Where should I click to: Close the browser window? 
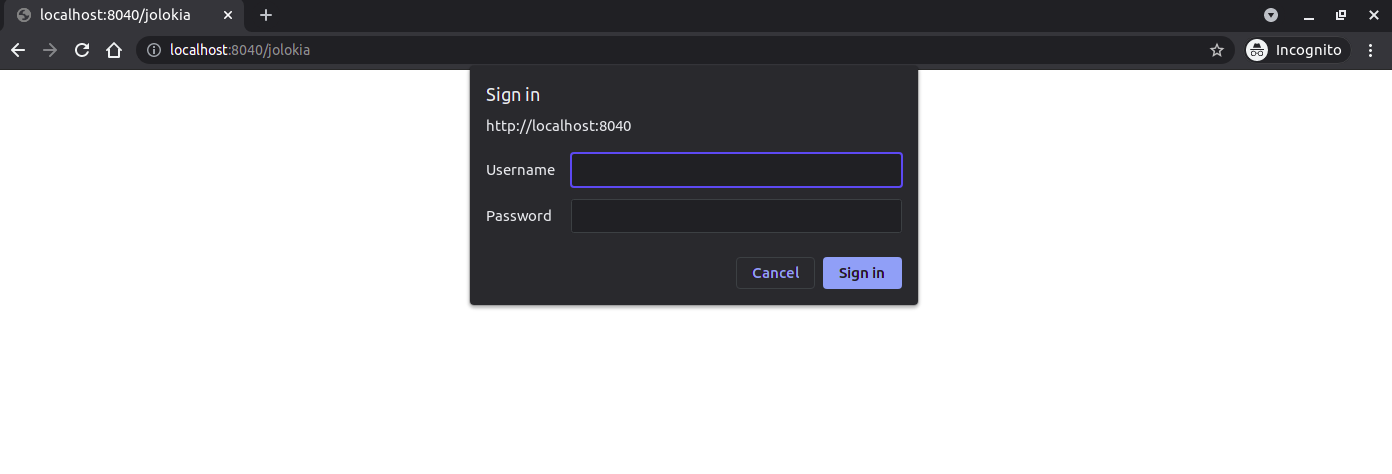1373,15
